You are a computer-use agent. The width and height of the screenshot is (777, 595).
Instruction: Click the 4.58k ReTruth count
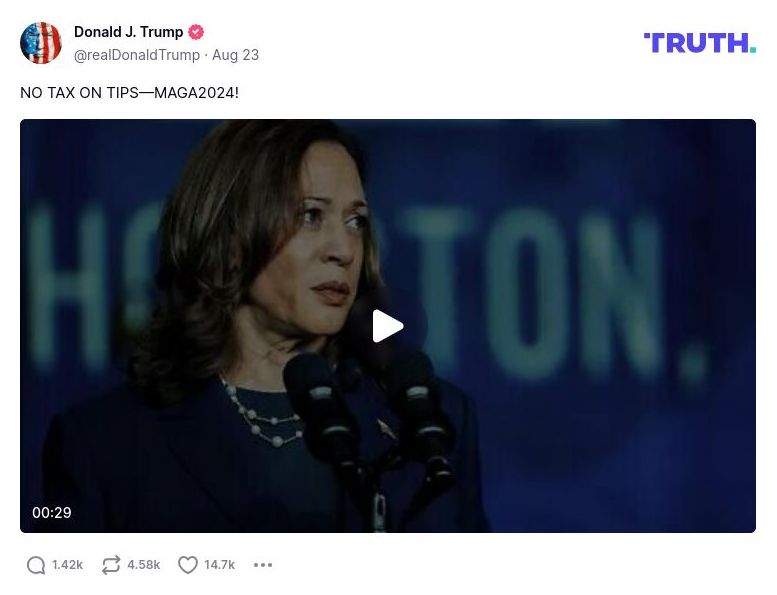pos(143,565)
